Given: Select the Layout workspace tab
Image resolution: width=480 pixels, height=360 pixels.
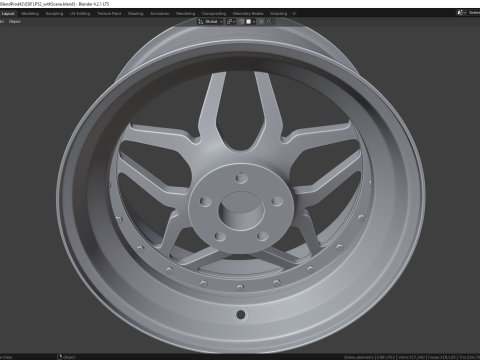Looking at the screenshot, I should 8,14.
